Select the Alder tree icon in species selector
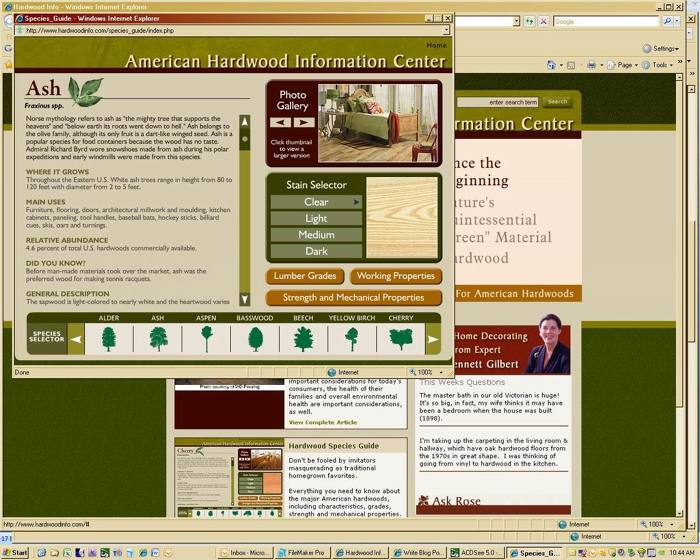This screenshot has height=560, width=700. click(x=108, y=339)
